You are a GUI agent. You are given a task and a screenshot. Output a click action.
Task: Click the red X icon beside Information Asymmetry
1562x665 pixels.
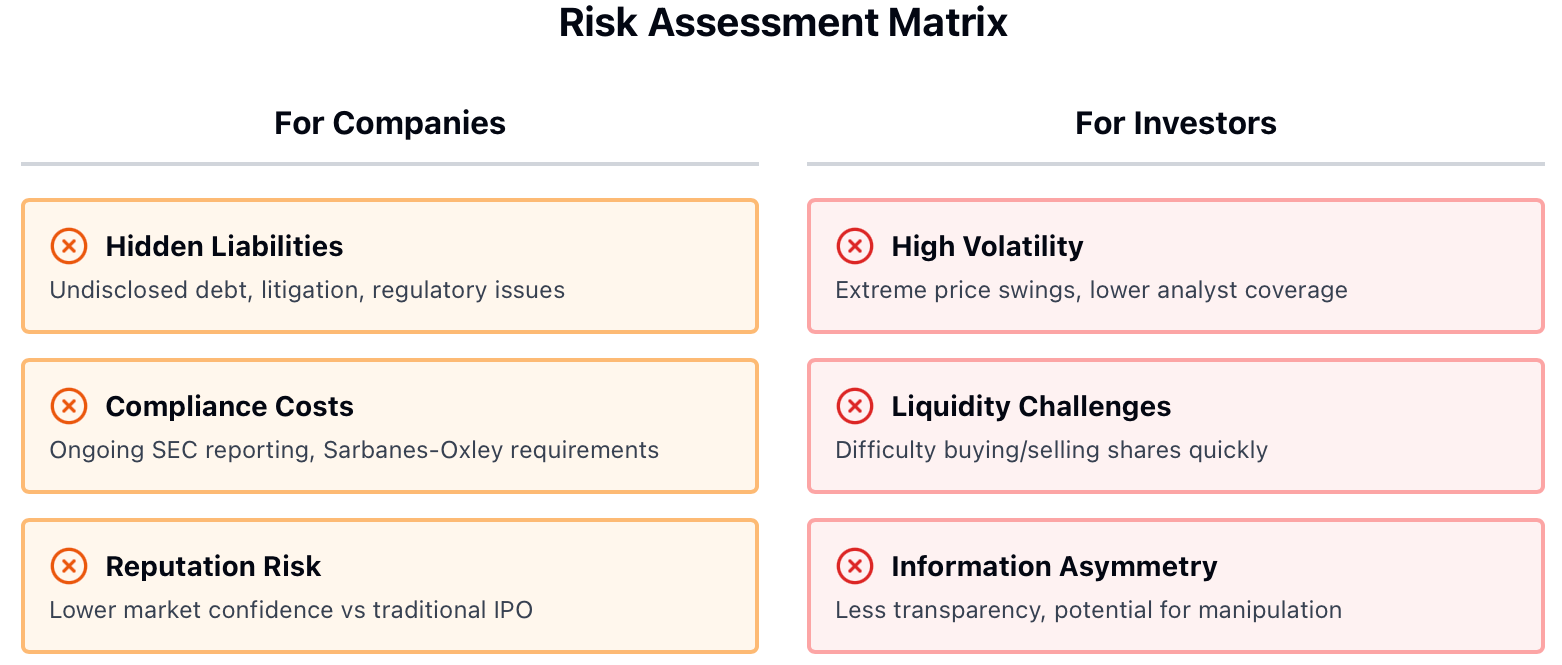point(854,566)
